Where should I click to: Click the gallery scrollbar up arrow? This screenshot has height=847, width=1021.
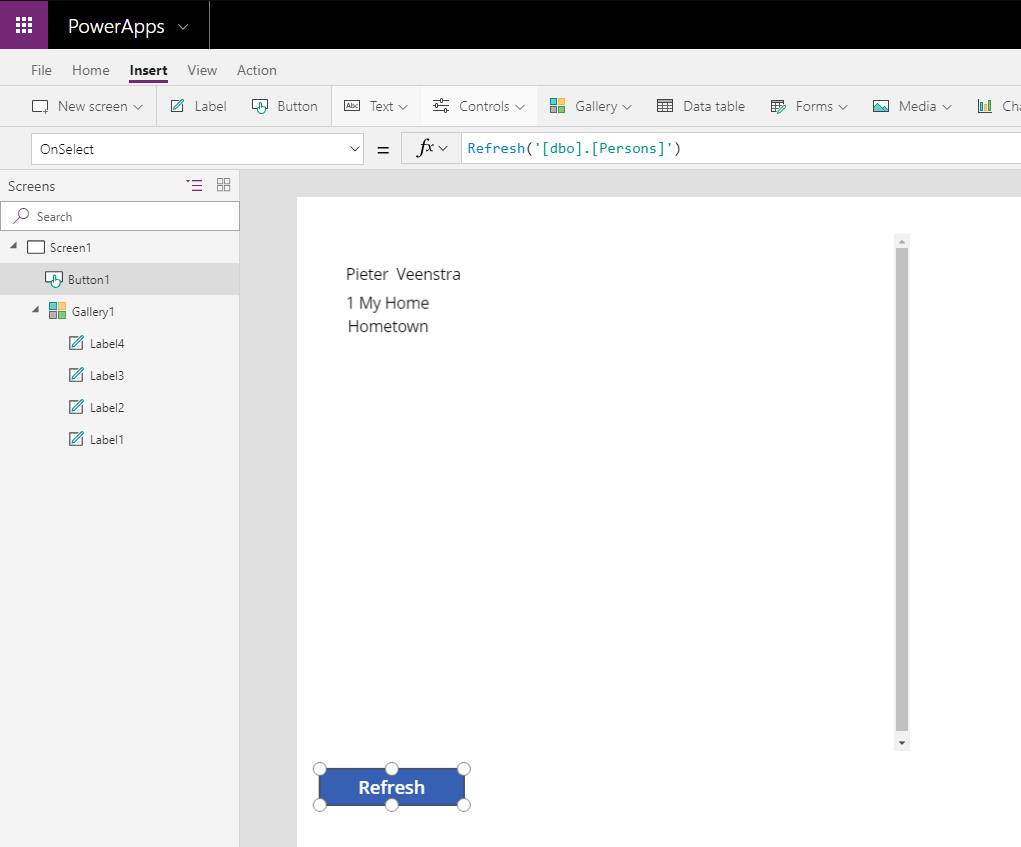coord(902,242)
